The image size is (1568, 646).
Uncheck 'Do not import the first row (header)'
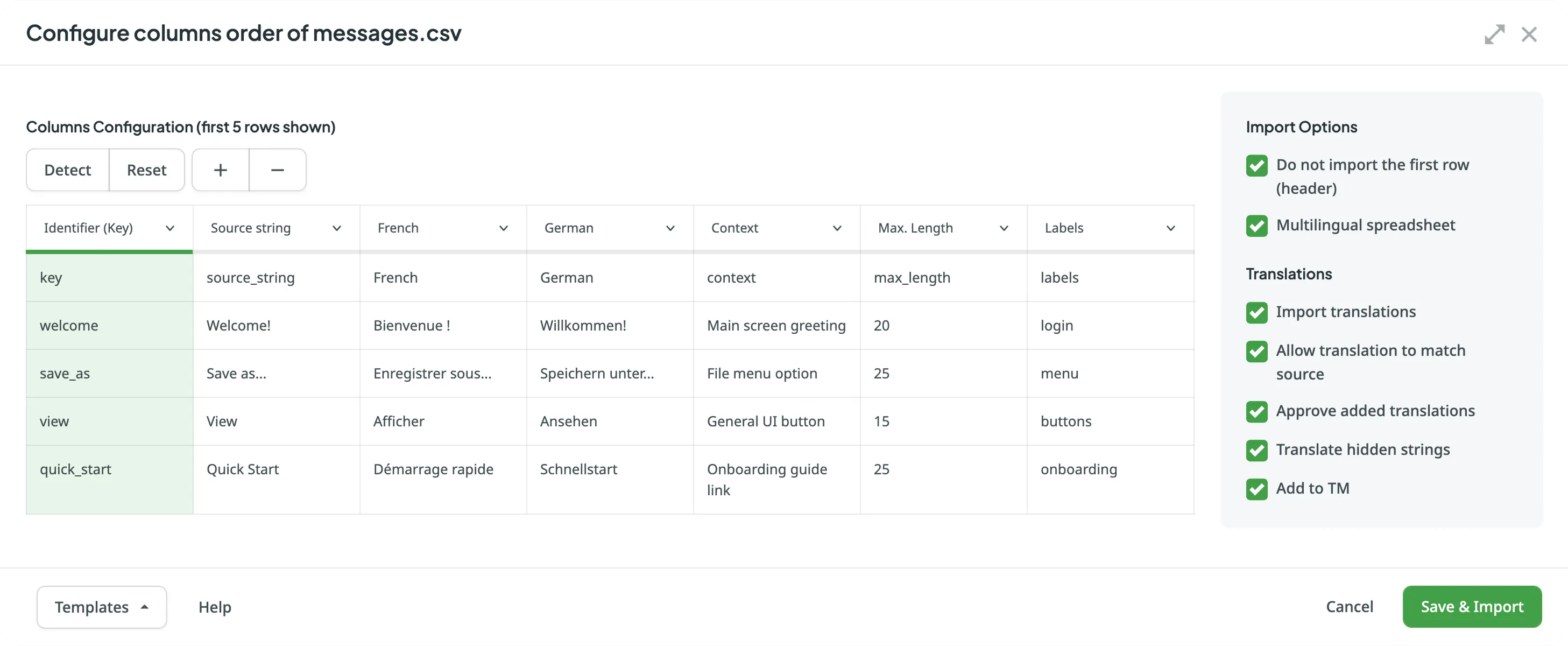coord(1258,165)
